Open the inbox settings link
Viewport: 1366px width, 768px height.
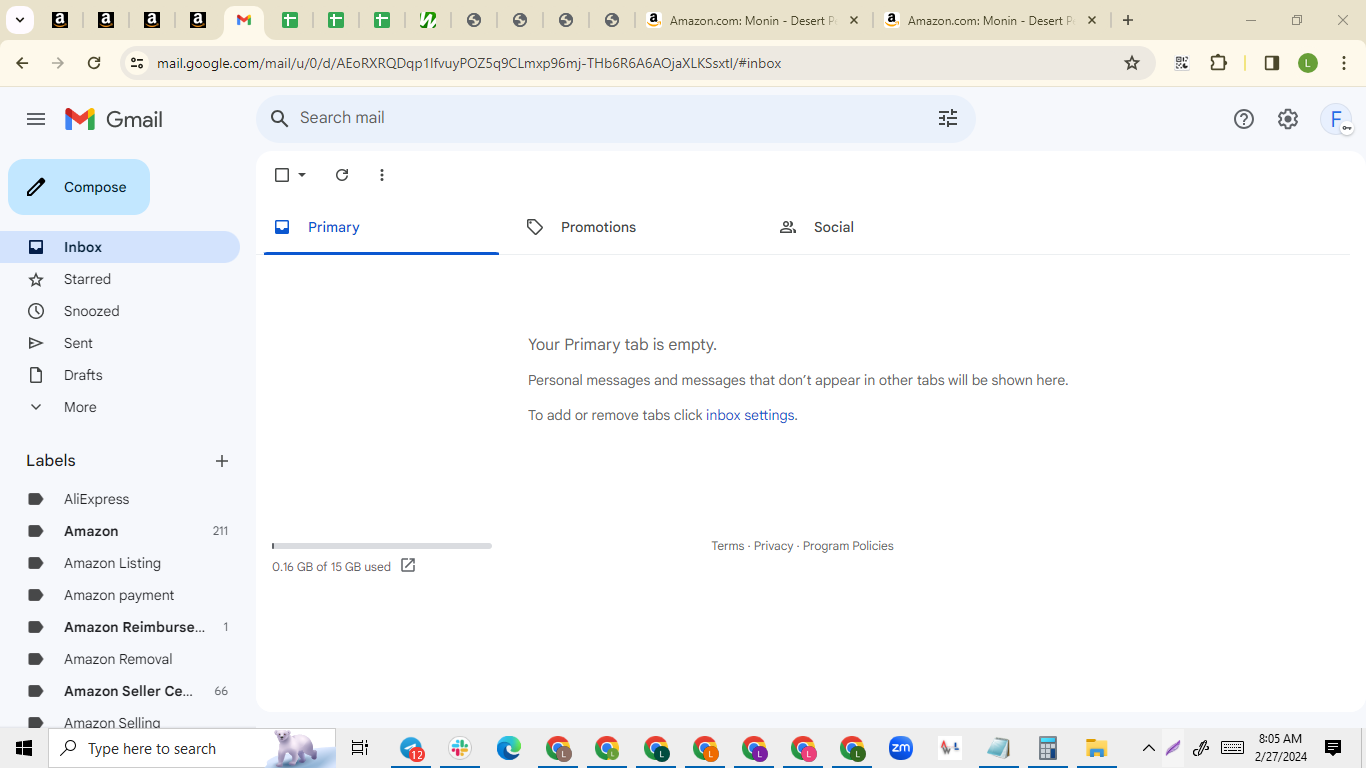click(x=750, y=415)
